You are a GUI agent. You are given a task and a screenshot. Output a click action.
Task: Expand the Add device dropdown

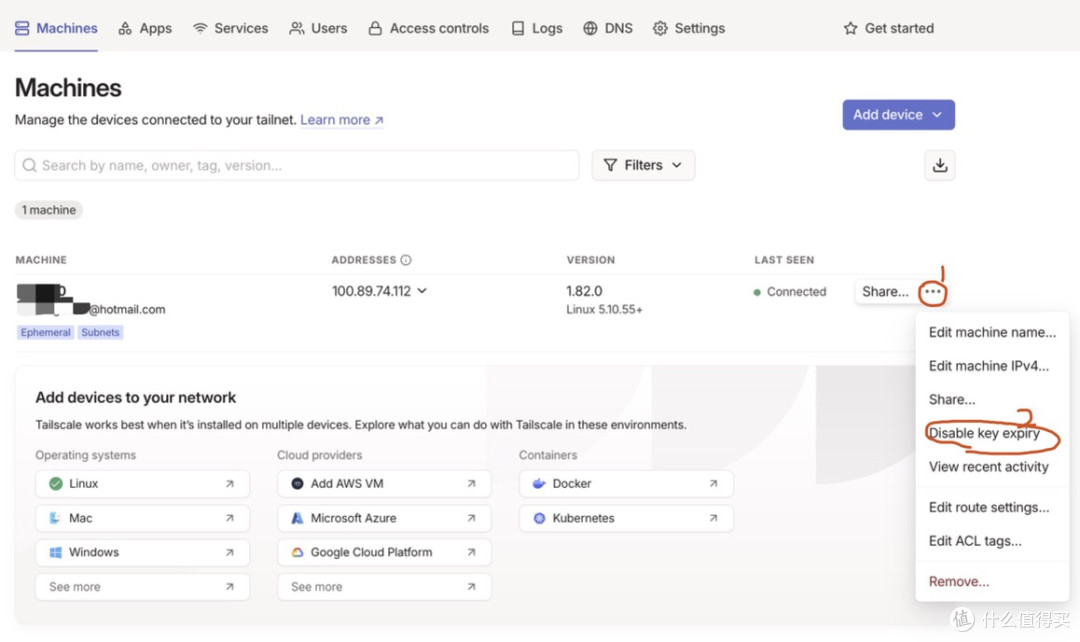click(x=898, y=115)
